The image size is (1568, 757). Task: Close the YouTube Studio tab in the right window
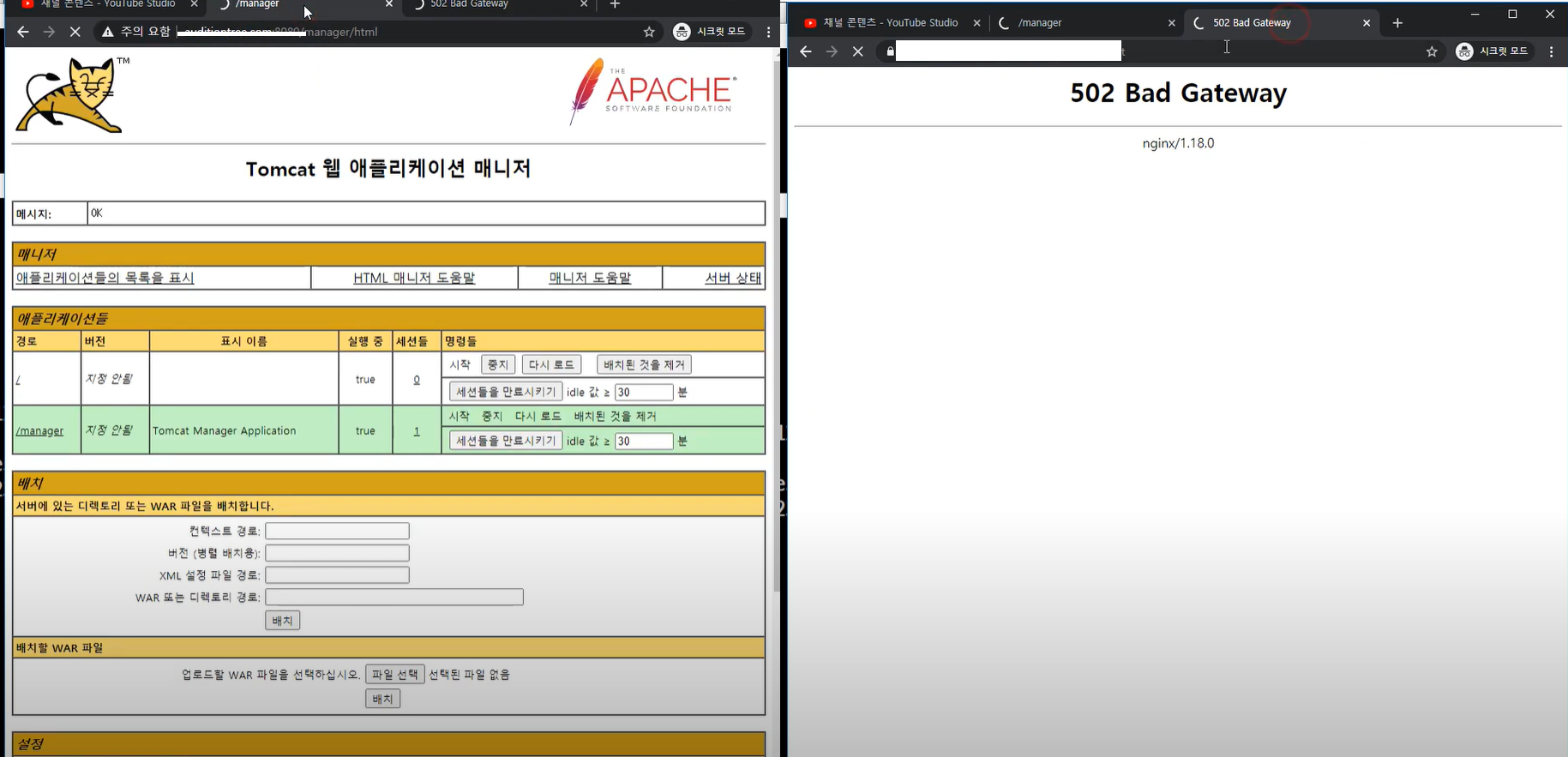(976, 23)
